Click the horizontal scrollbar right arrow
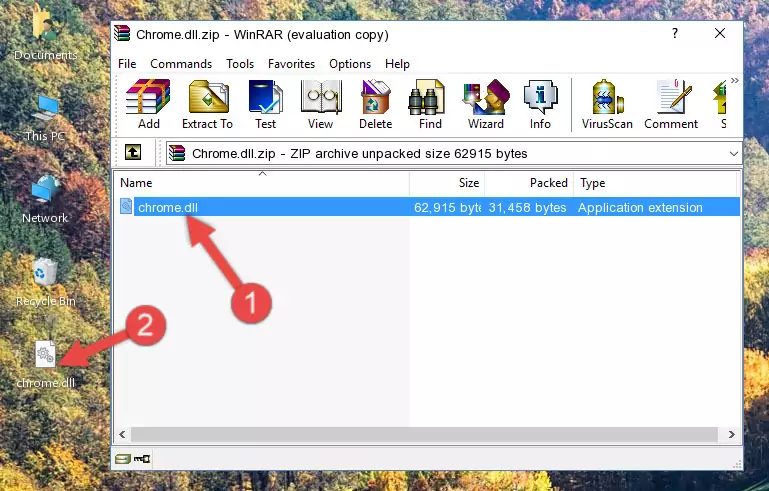The height and width of the screenshot is (491, 769). coord(731,434)
